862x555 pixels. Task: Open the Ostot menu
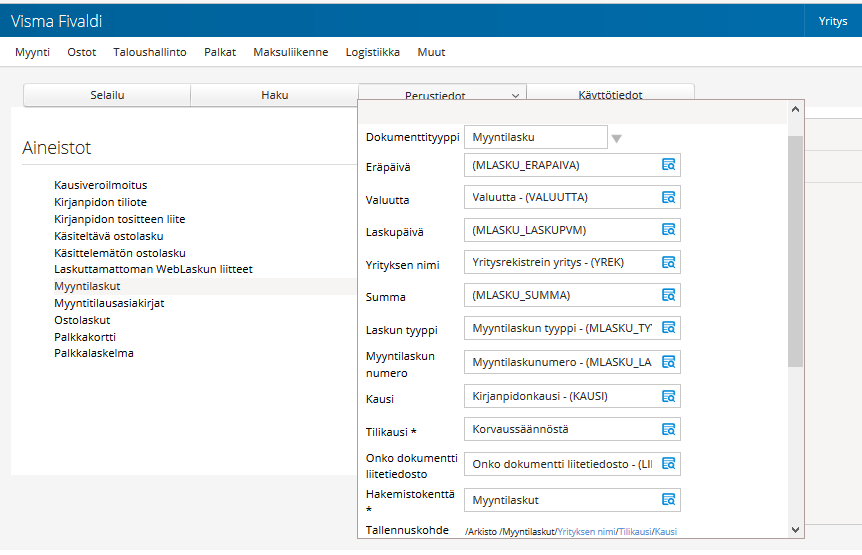click(x=81, y=52)
